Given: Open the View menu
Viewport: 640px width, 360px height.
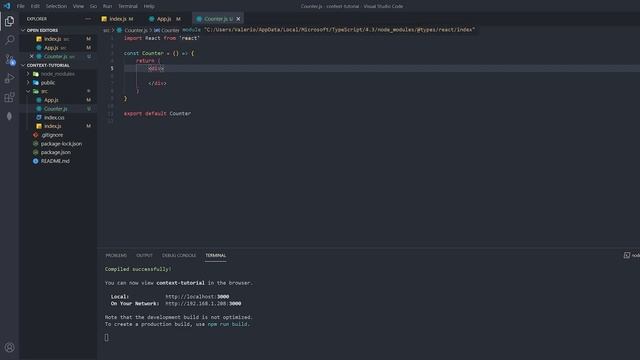Looking at the screenshot, I should [78, 6].
